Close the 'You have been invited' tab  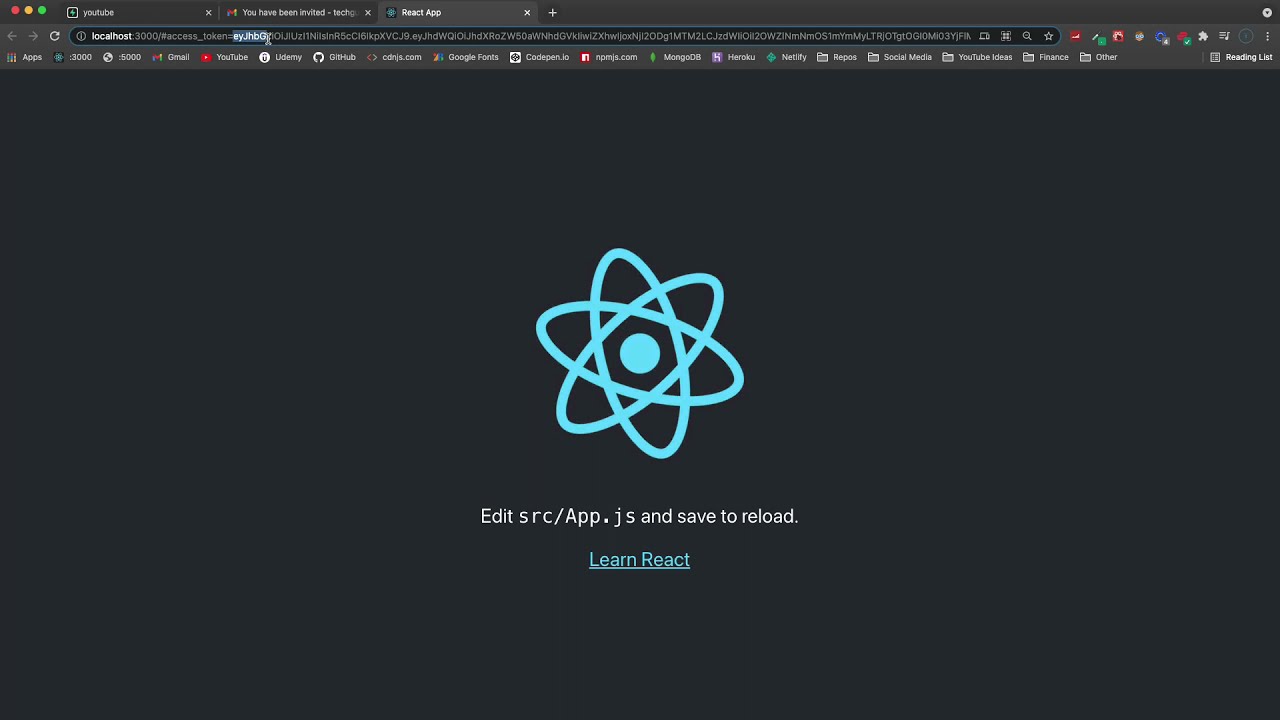coord(367,13)
